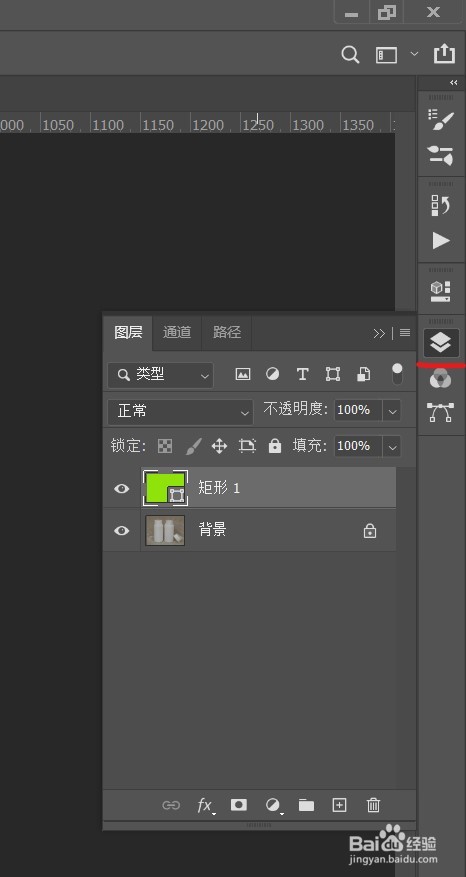Expand the workspace switcher dropdown arrow
The width and height of the screenshot is (466, 877).
pyautogui.click(x=414, y=54)
